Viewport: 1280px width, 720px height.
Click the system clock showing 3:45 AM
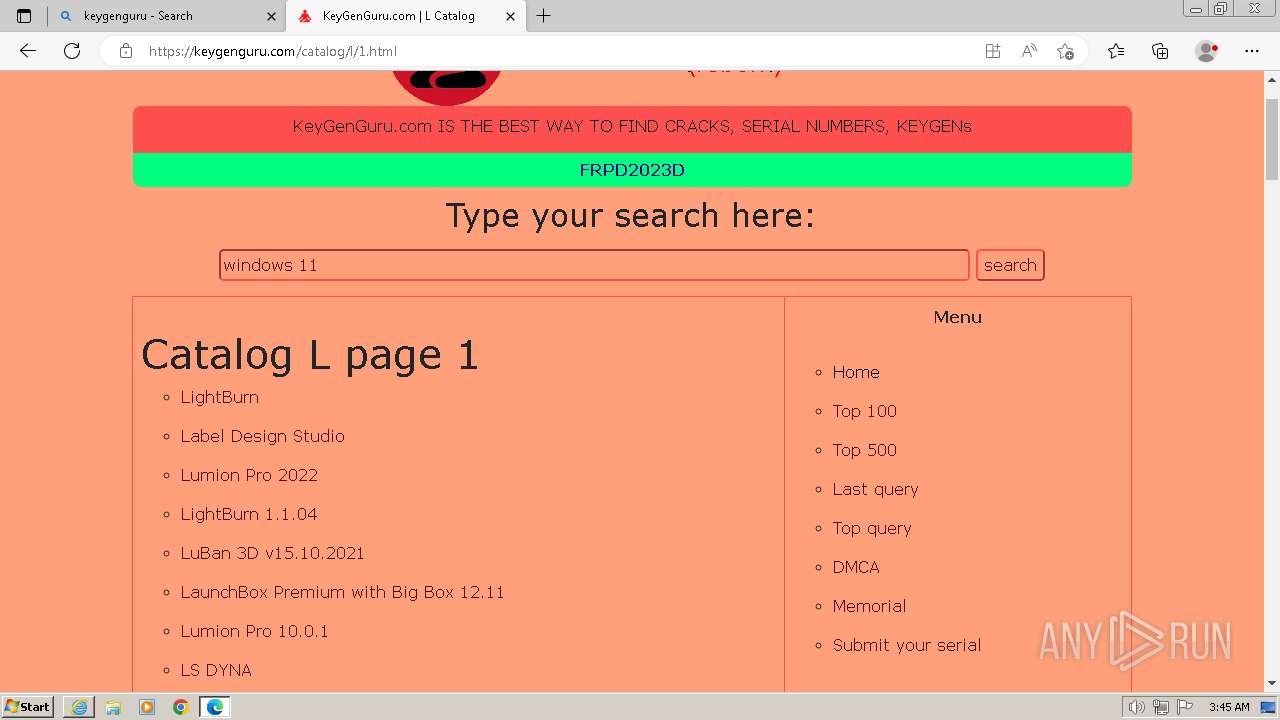click(x=1229, y=707)
